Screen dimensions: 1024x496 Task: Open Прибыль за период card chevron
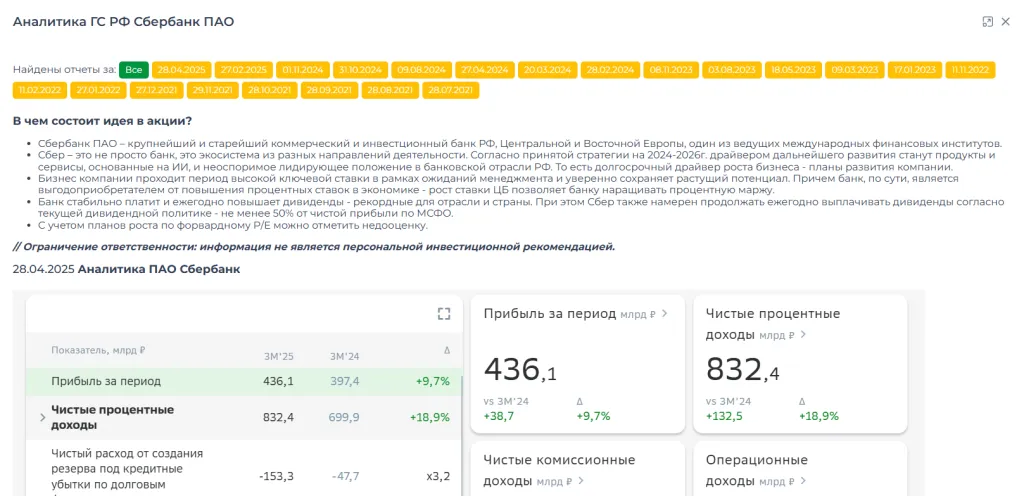pos(665,314)
